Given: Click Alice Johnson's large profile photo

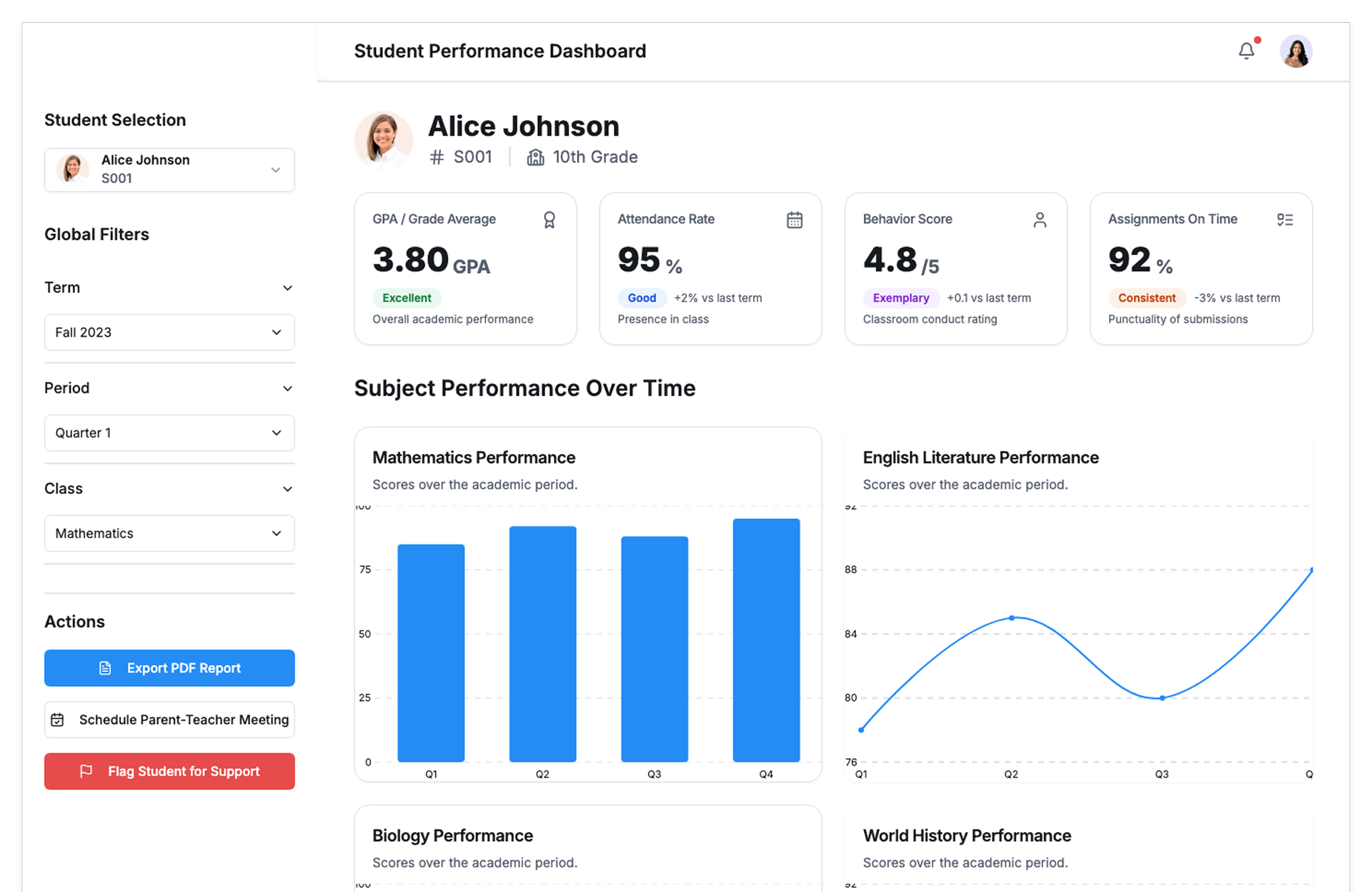Looking at the screenshot, I should [384, 139].
